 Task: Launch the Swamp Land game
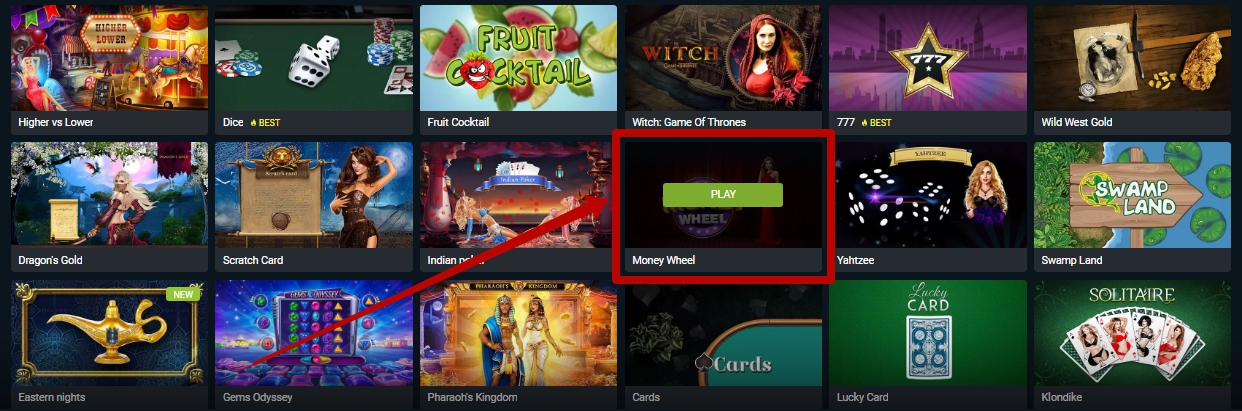(x=1132, y=195)
